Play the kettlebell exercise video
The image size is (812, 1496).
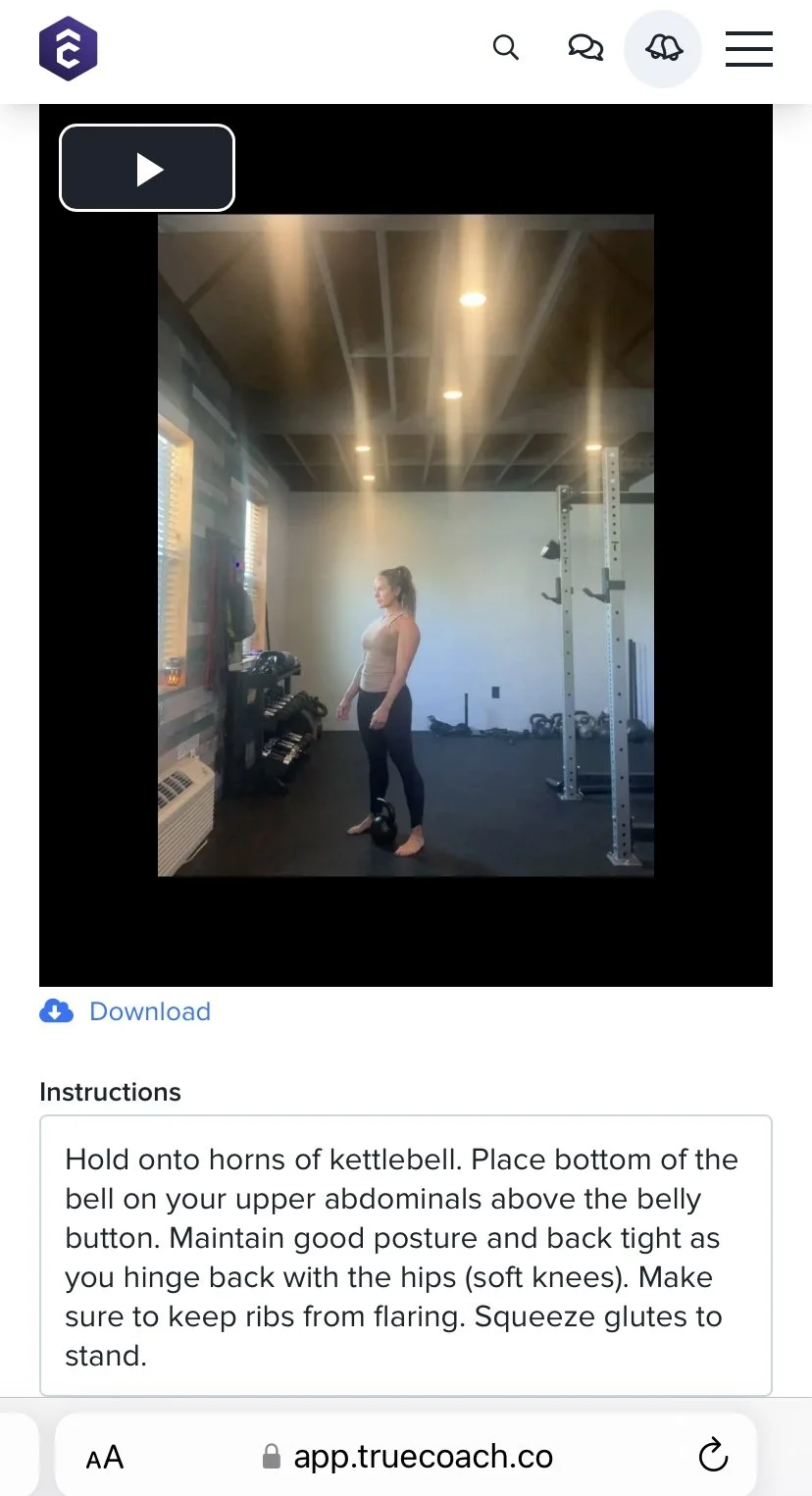click(x=147, y=168)
